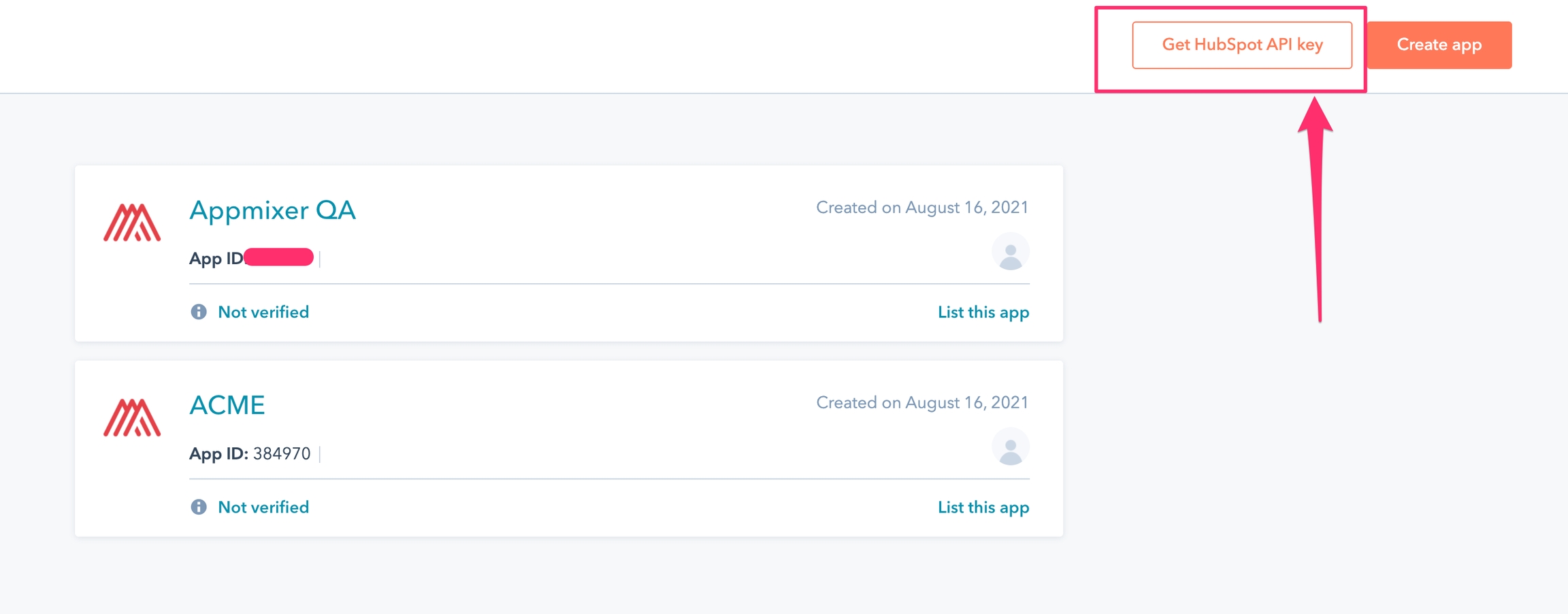Click the ACME creation date text

click(x=922, y=403)
